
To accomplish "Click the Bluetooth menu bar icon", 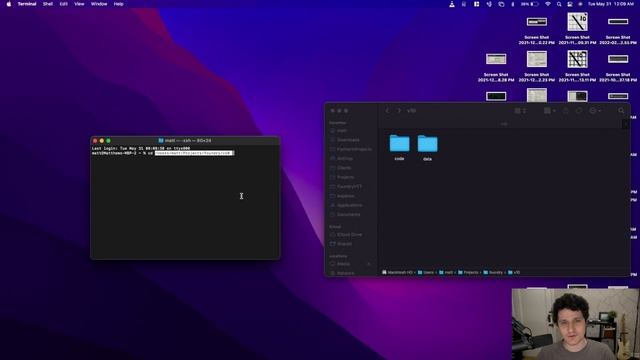I will (513, 4).
